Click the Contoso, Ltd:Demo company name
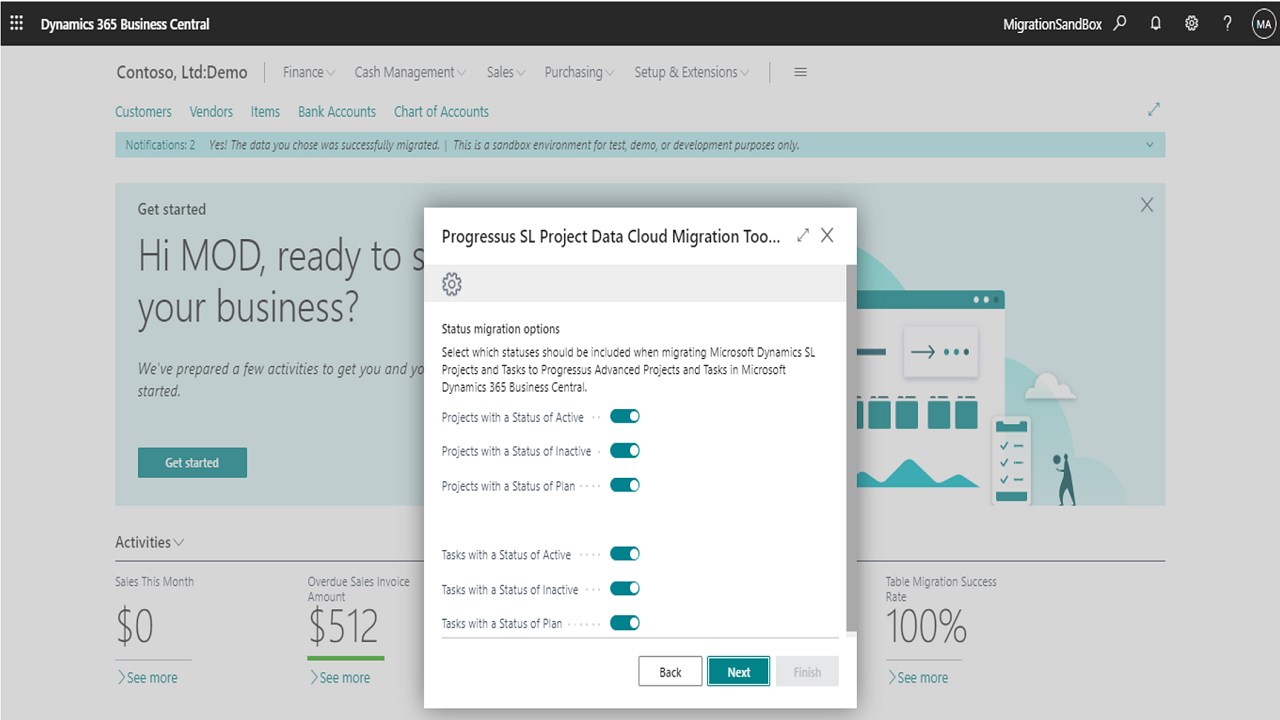This screenshot has width=1280, height=720. 182,72
